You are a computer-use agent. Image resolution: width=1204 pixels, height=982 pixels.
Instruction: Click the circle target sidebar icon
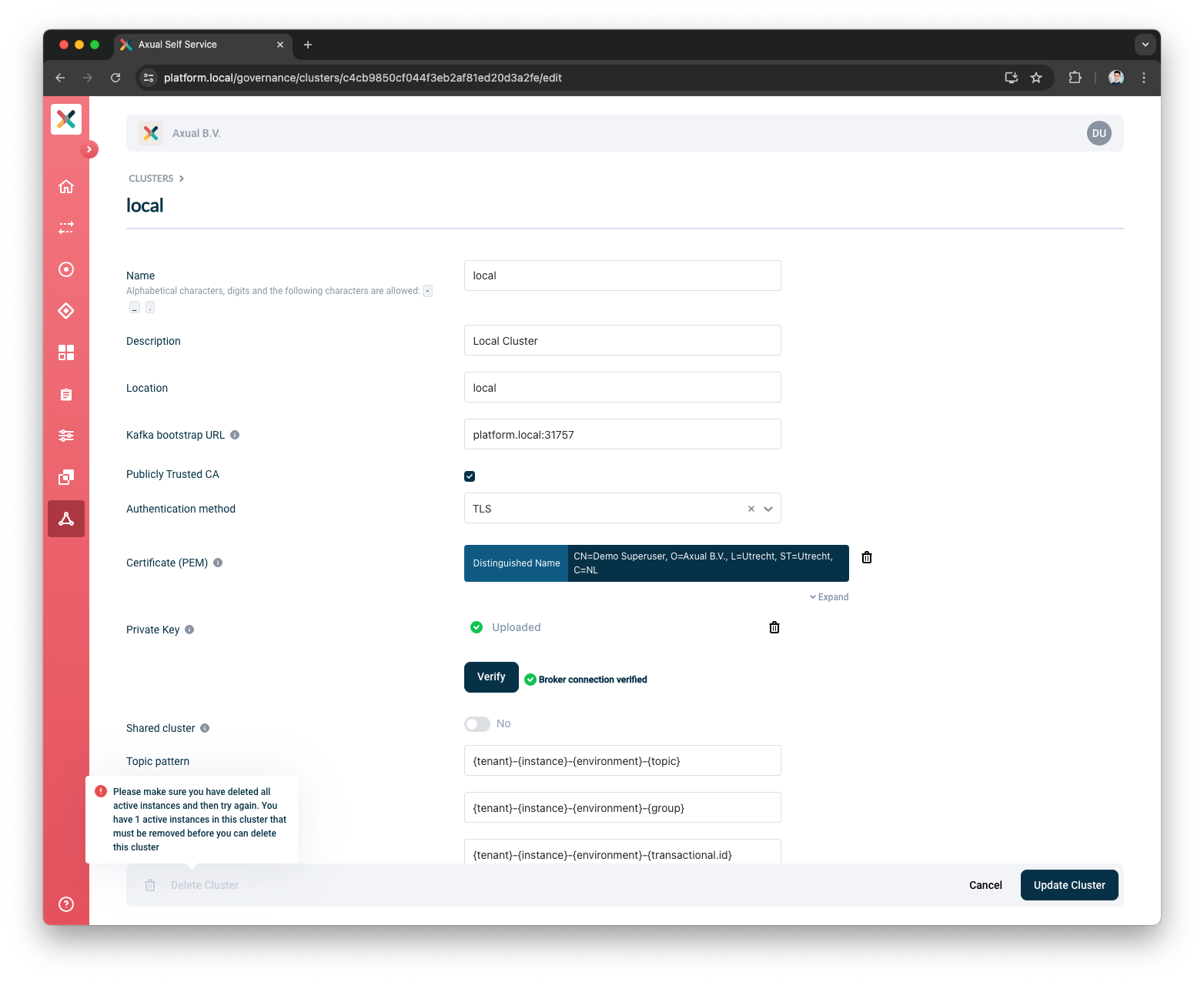pyautogui.click(x=66, y=269)
